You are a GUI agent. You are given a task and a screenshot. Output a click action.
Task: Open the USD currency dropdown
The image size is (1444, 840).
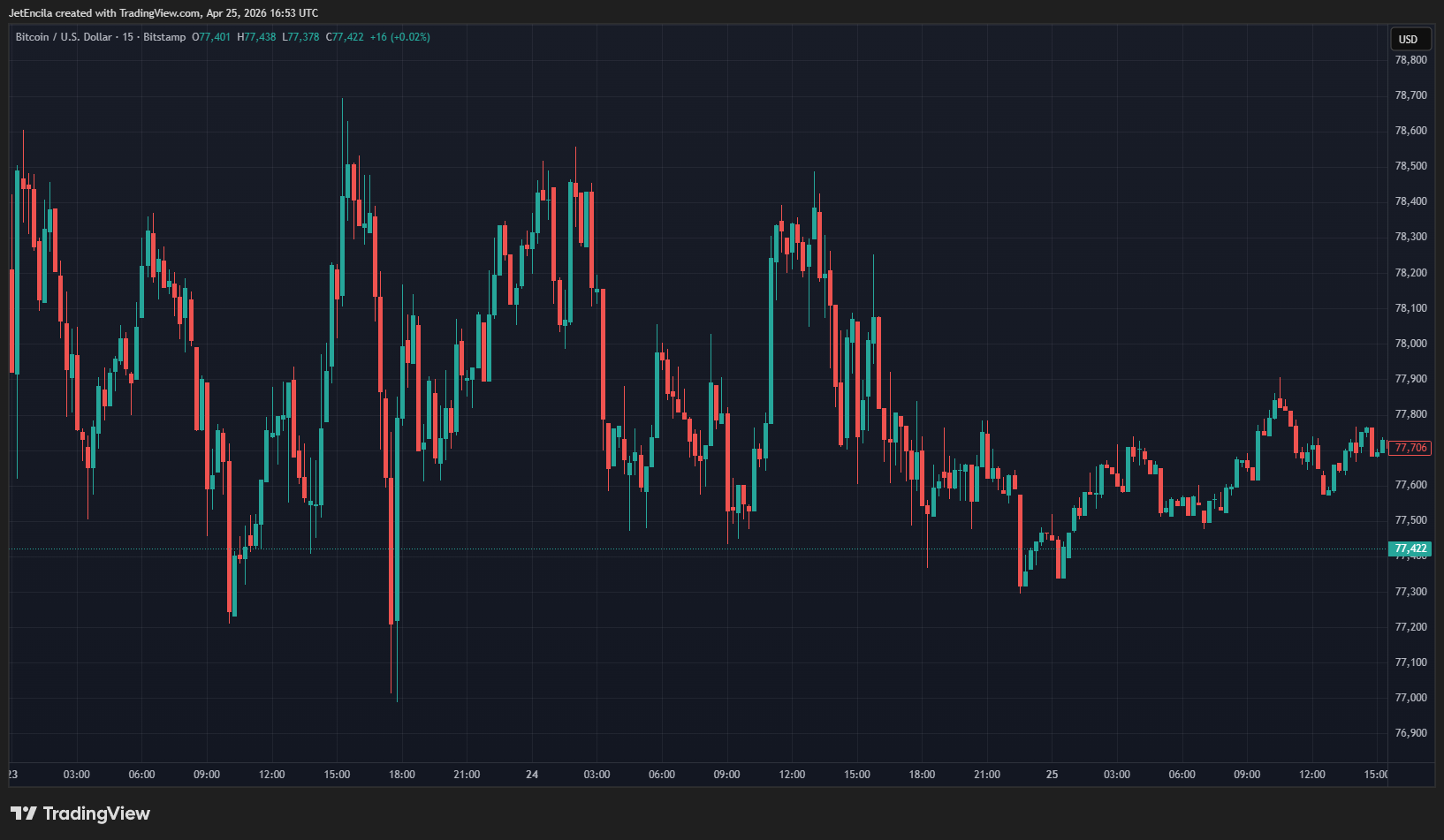[x=1408, y=39]
